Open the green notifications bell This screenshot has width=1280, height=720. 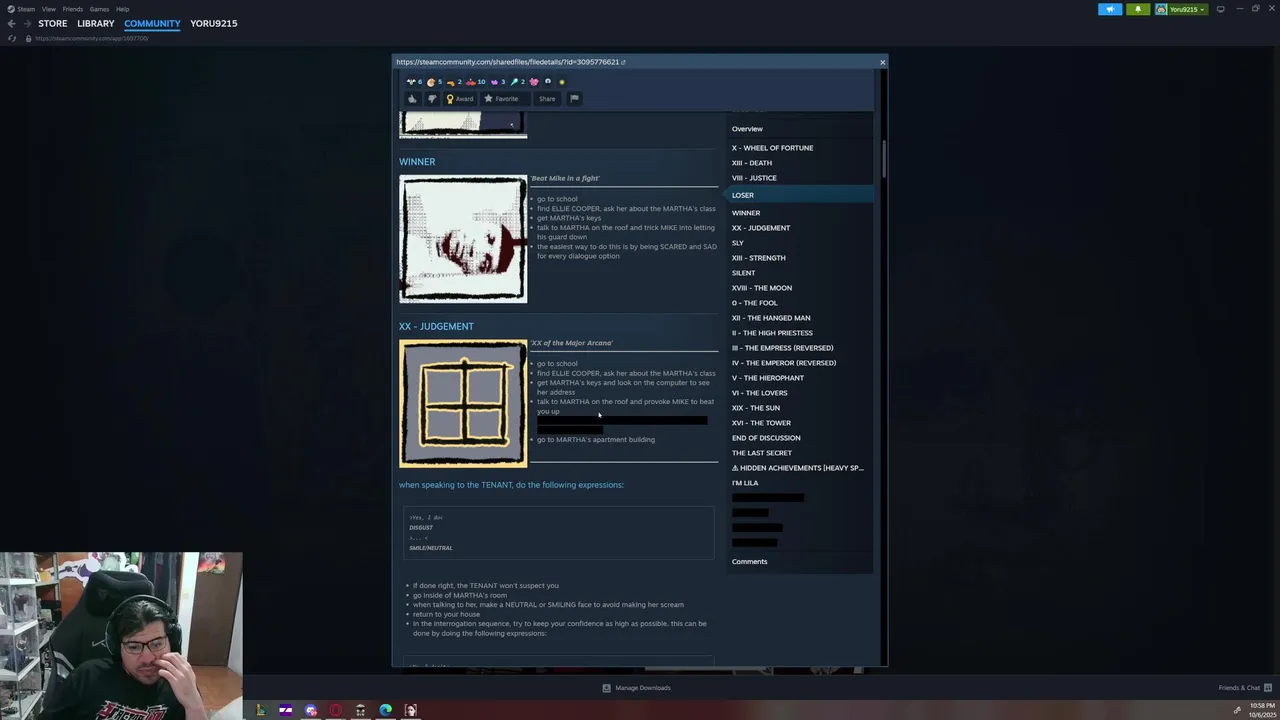(1138, 9)
